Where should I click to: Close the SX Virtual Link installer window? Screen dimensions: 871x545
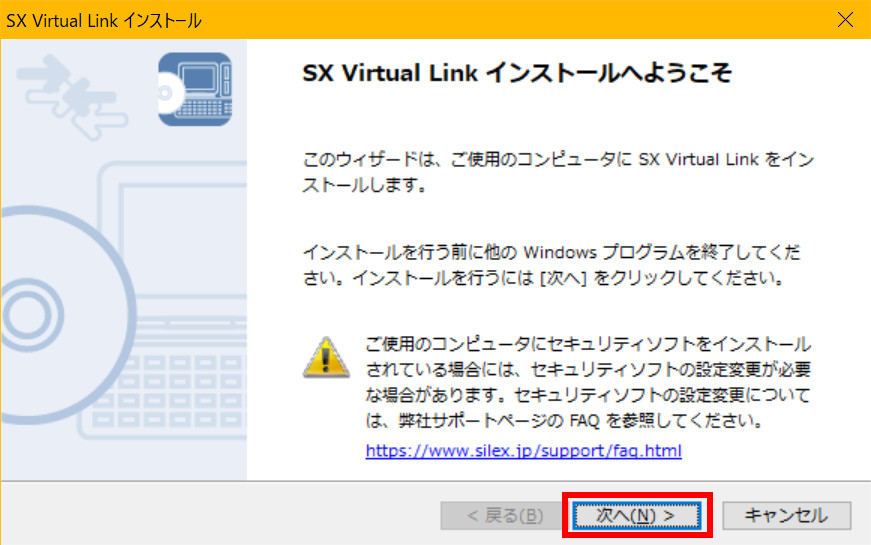[845, 20]
